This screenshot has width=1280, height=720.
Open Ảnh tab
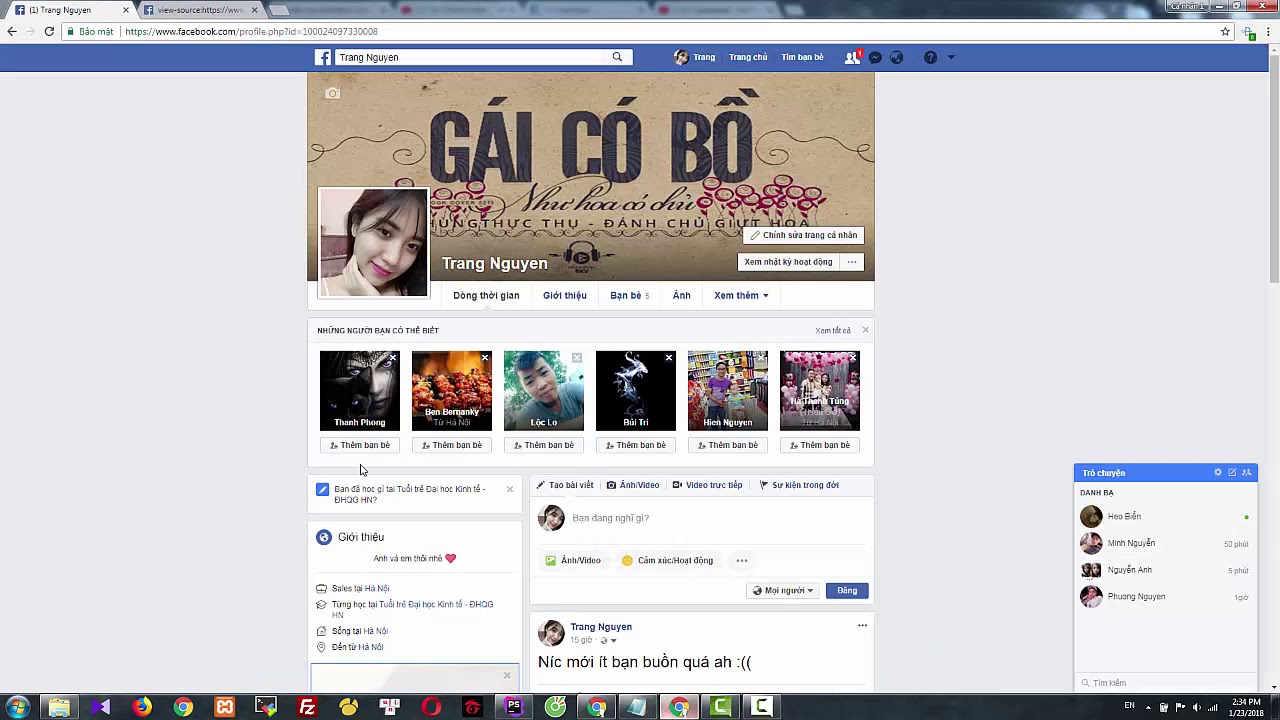point(681,295)
